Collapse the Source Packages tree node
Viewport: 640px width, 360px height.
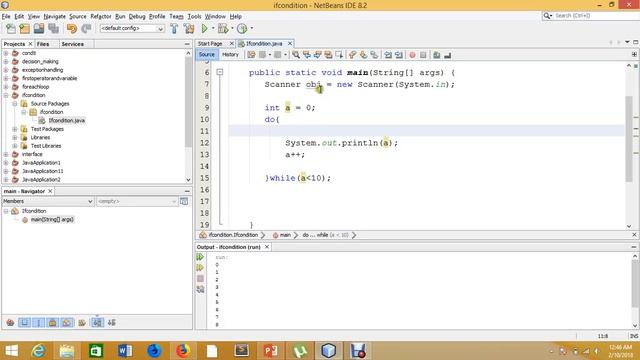(x=15, y=104)
